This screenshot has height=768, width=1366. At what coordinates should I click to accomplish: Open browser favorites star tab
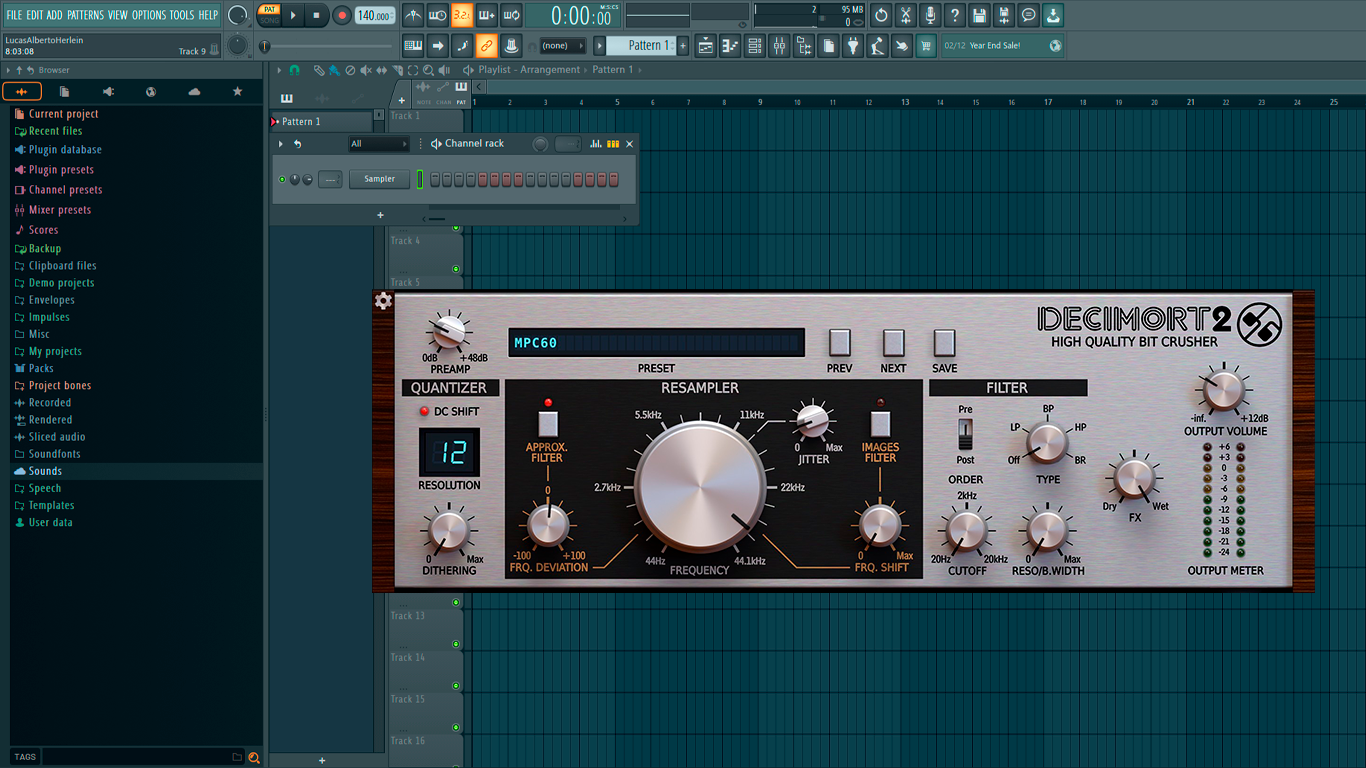pos(237,92)
